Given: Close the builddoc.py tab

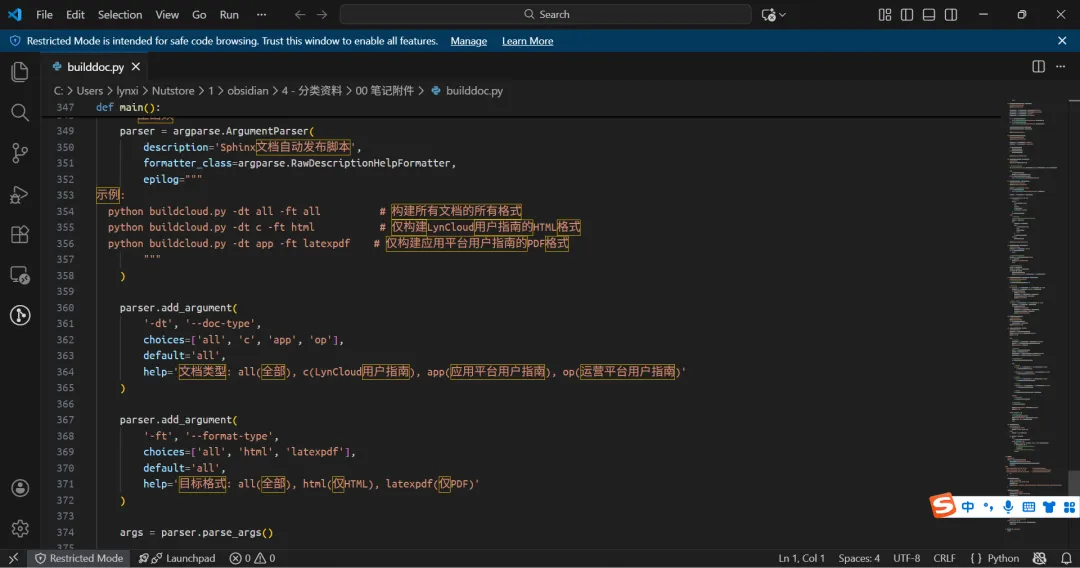Looking at the screenshot, I should pos(136,67).
